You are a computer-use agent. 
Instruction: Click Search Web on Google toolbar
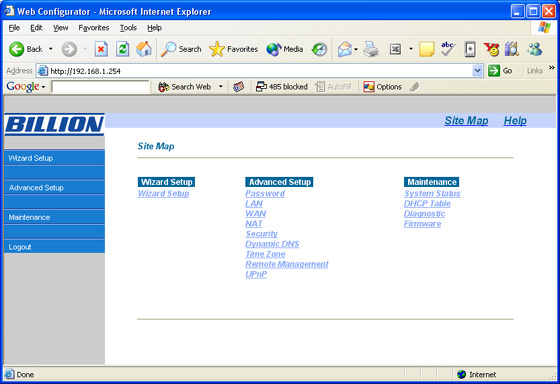coord(185,87)
